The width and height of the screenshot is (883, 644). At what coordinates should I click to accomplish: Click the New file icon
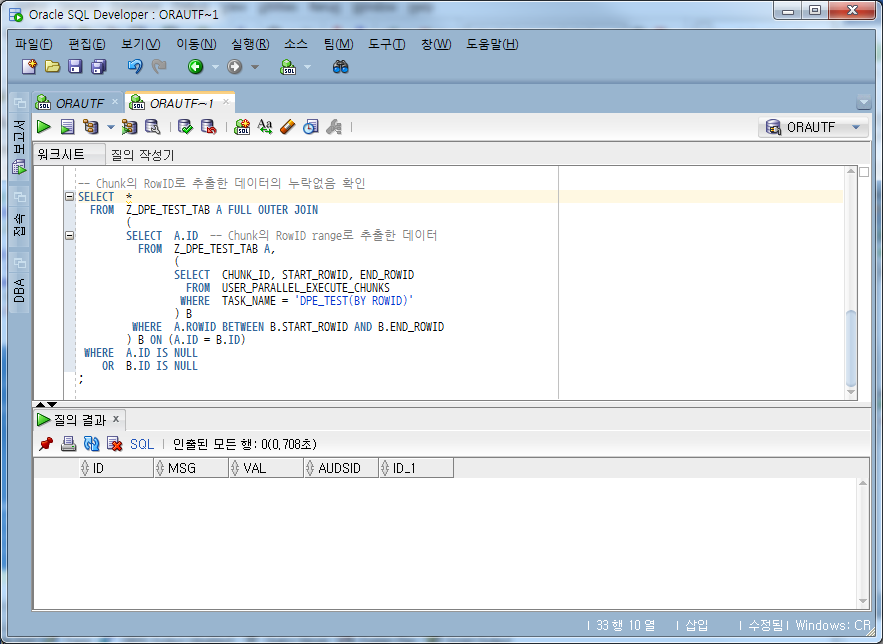click(29, 67)
